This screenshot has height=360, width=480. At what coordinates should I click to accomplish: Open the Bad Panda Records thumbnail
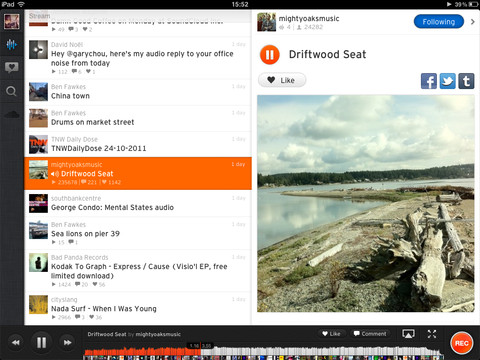click(x=38, y=262)
